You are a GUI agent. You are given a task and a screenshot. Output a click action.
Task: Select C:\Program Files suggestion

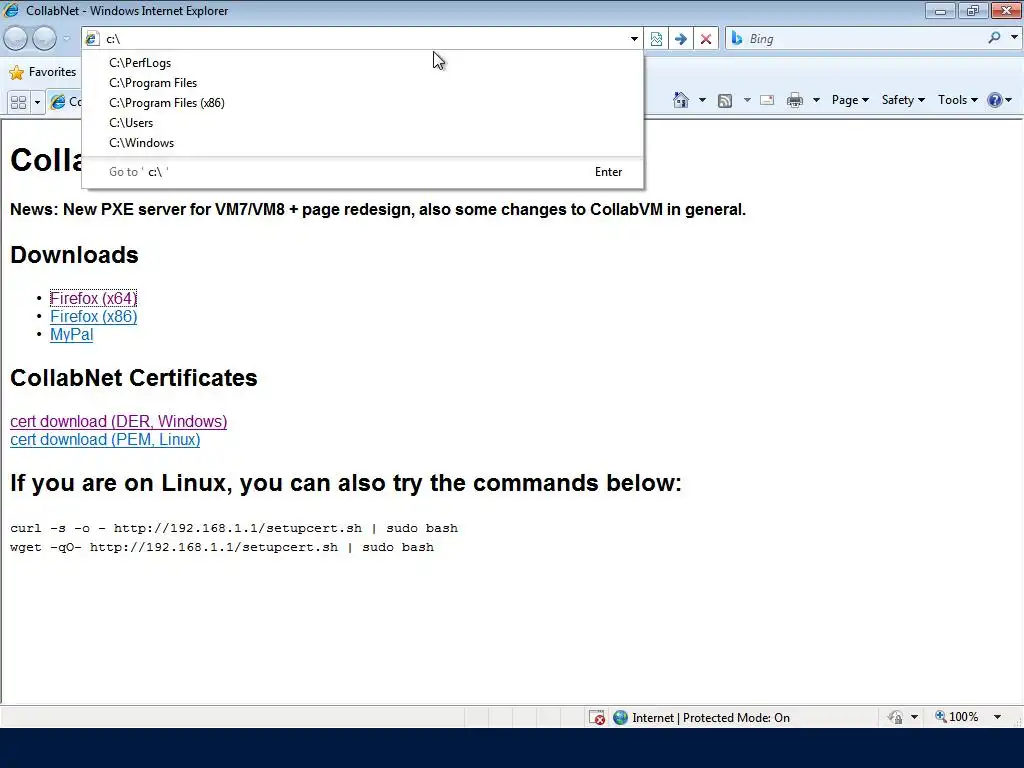[362, 83]
